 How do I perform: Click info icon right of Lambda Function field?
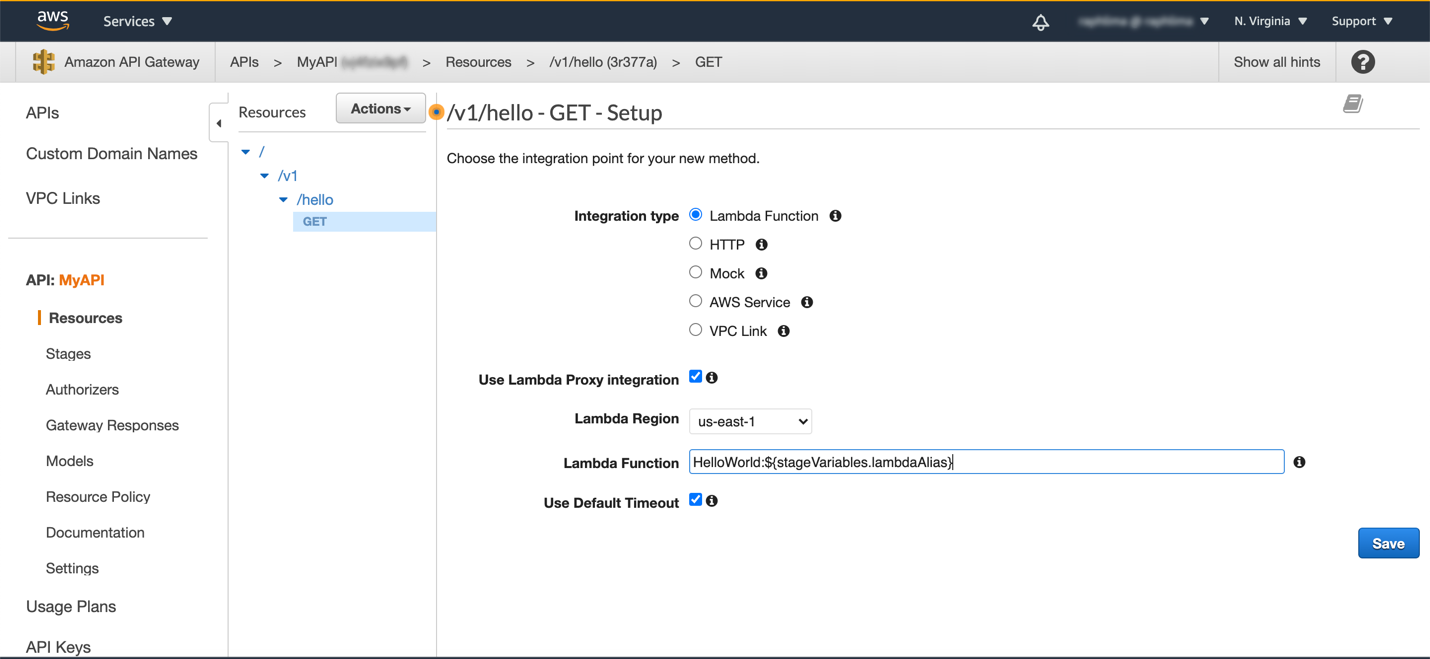1299,462
